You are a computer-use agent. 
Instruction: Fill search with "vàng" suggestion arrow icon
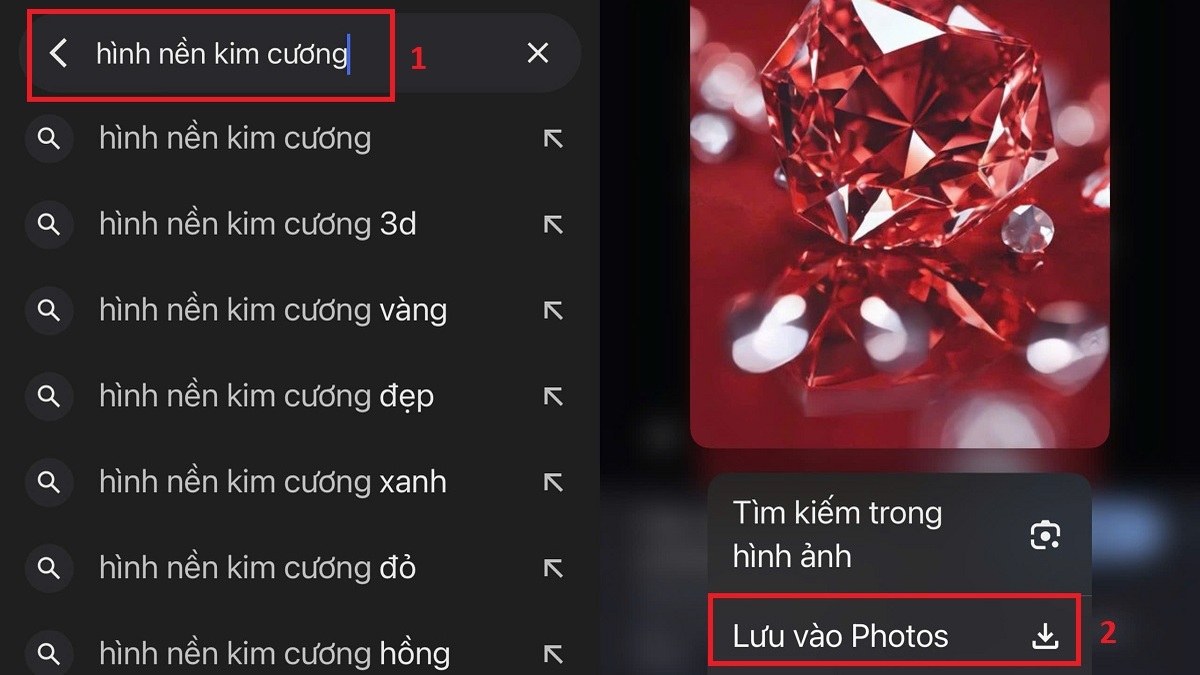click(x=553, y=310)
